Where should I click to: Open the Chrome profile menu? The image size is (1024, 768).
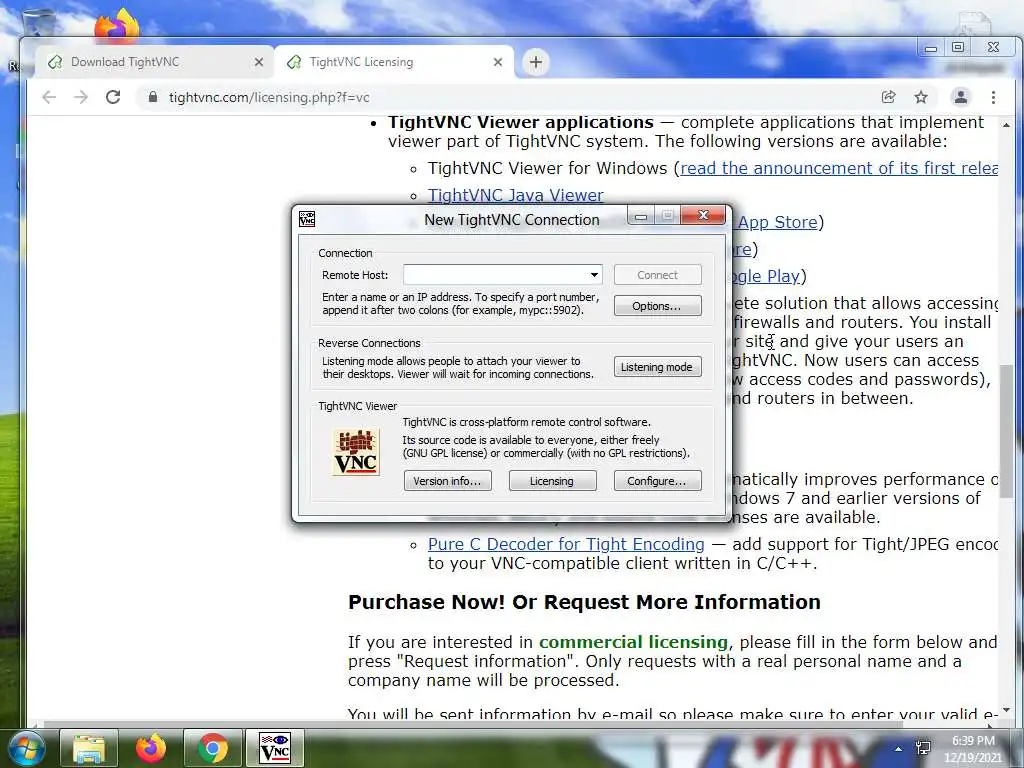961,97
